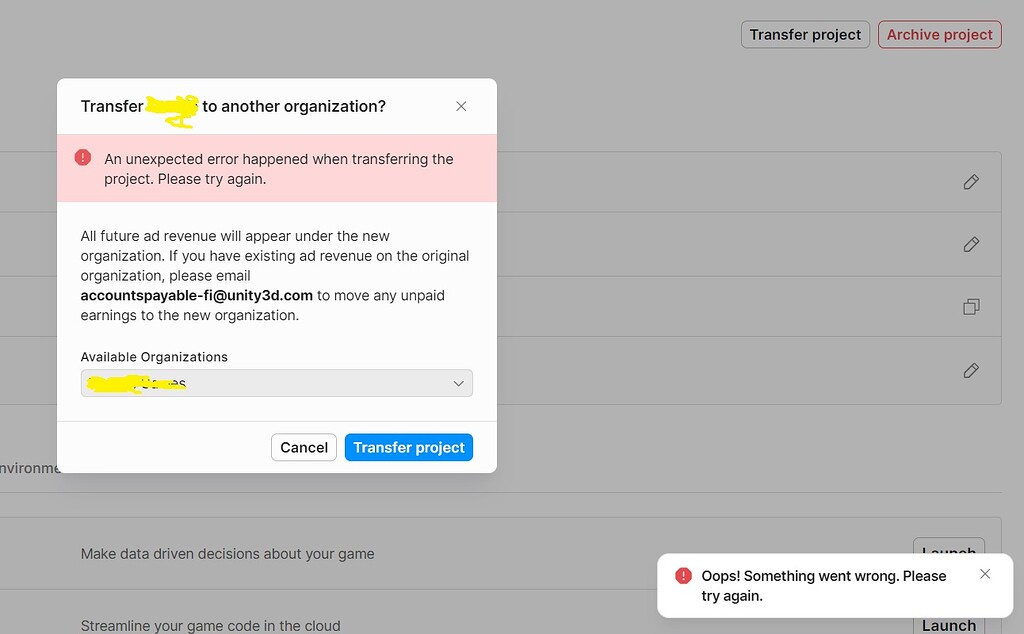This screenshot has width=1024, height=634.
Task: Close the transfer dialog with the X
Action: click(x=461, y=105)
